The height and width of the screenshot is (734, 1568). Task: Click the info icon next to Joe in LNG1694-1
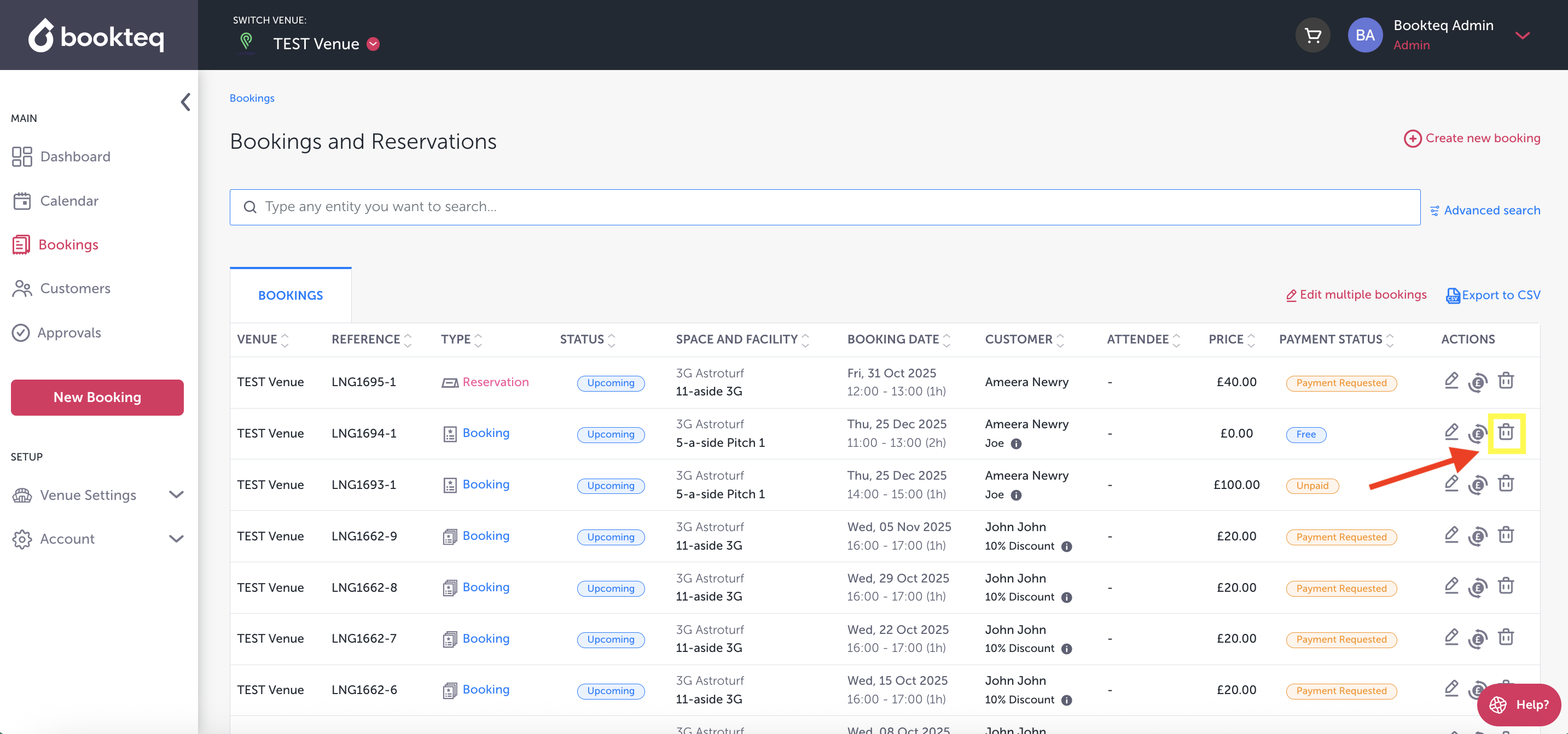1016,444
